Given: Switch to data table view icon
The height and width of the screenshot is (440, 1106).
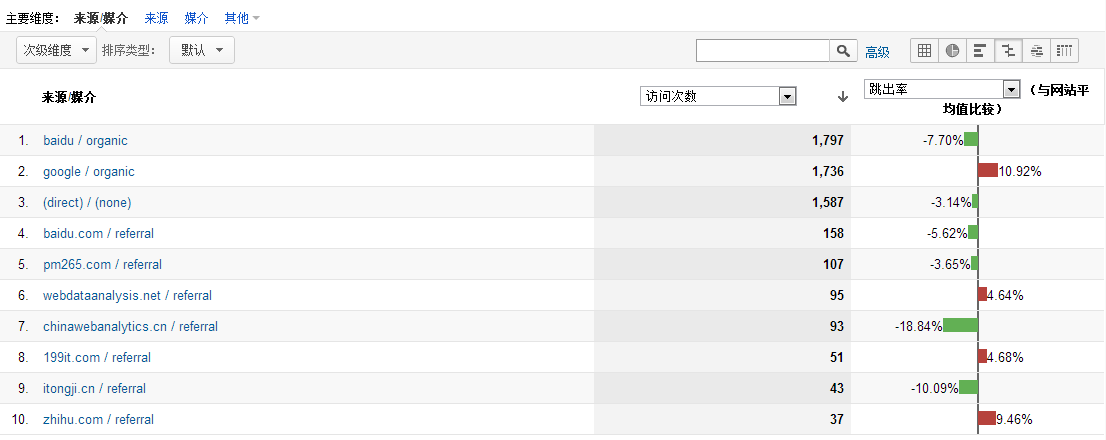Looking at the screenshot, I should point(925,50).
